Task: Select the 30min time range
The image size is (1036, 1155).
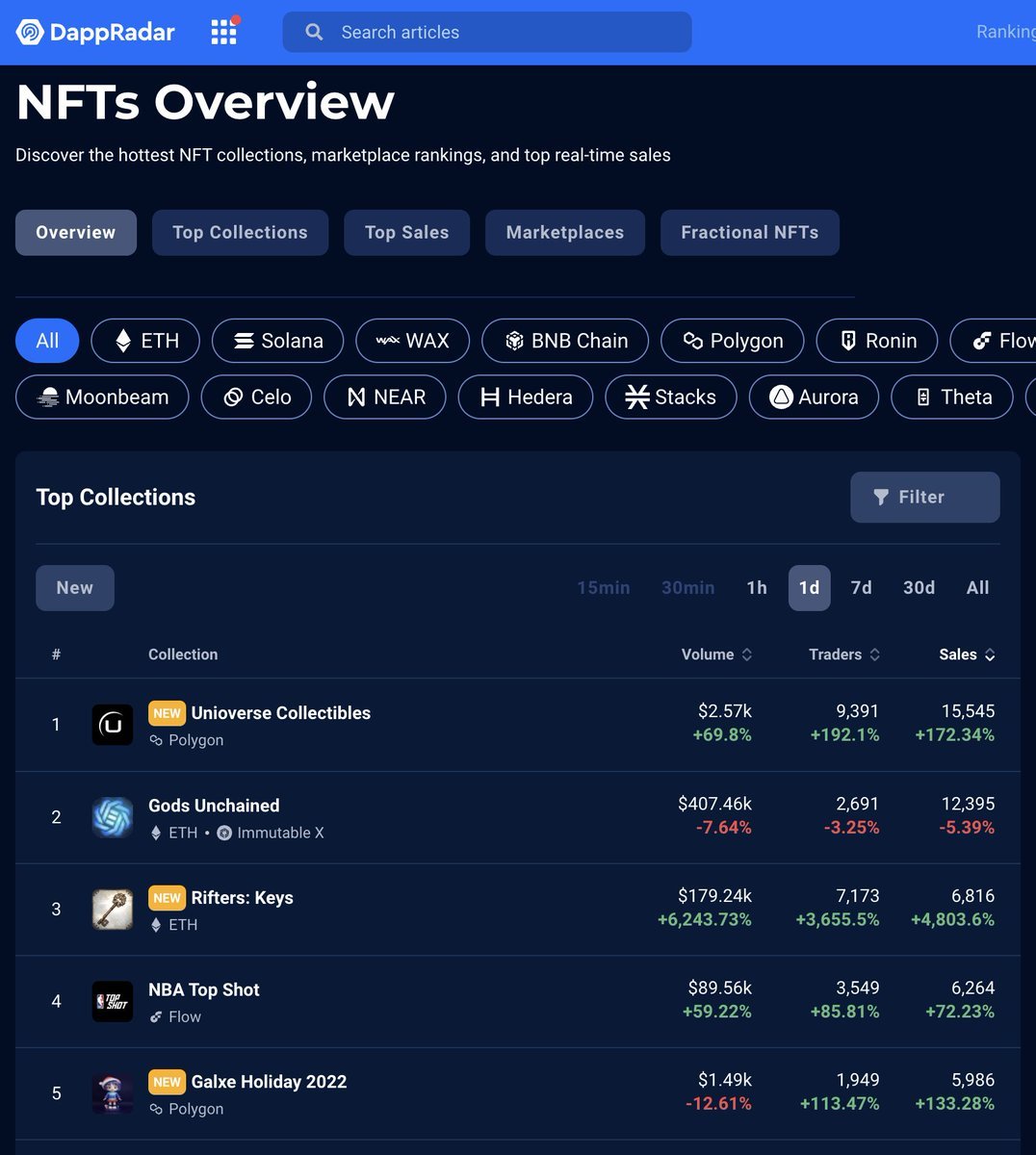Action: pyautogui.click(x=688, y=588)
